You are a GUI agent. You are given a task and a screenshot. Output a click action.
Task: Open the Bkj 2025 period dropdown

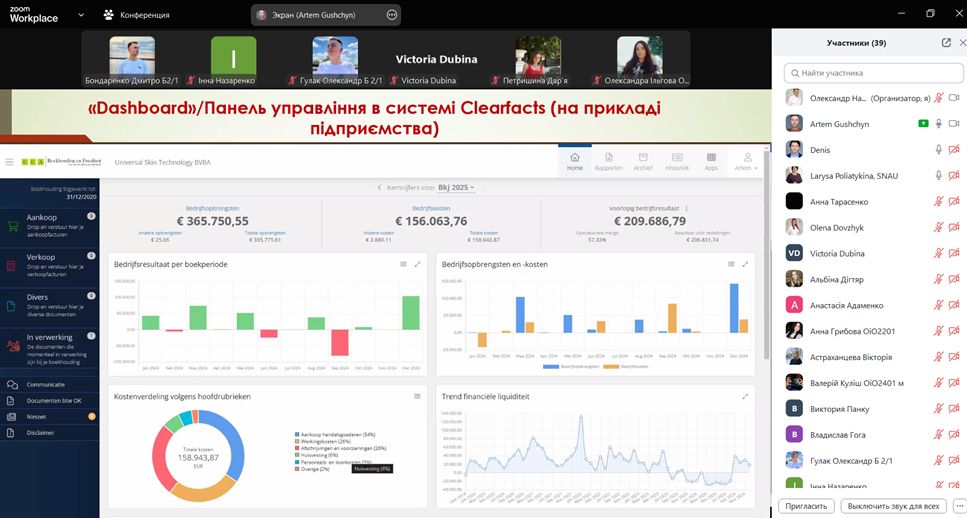coord(456,187)
